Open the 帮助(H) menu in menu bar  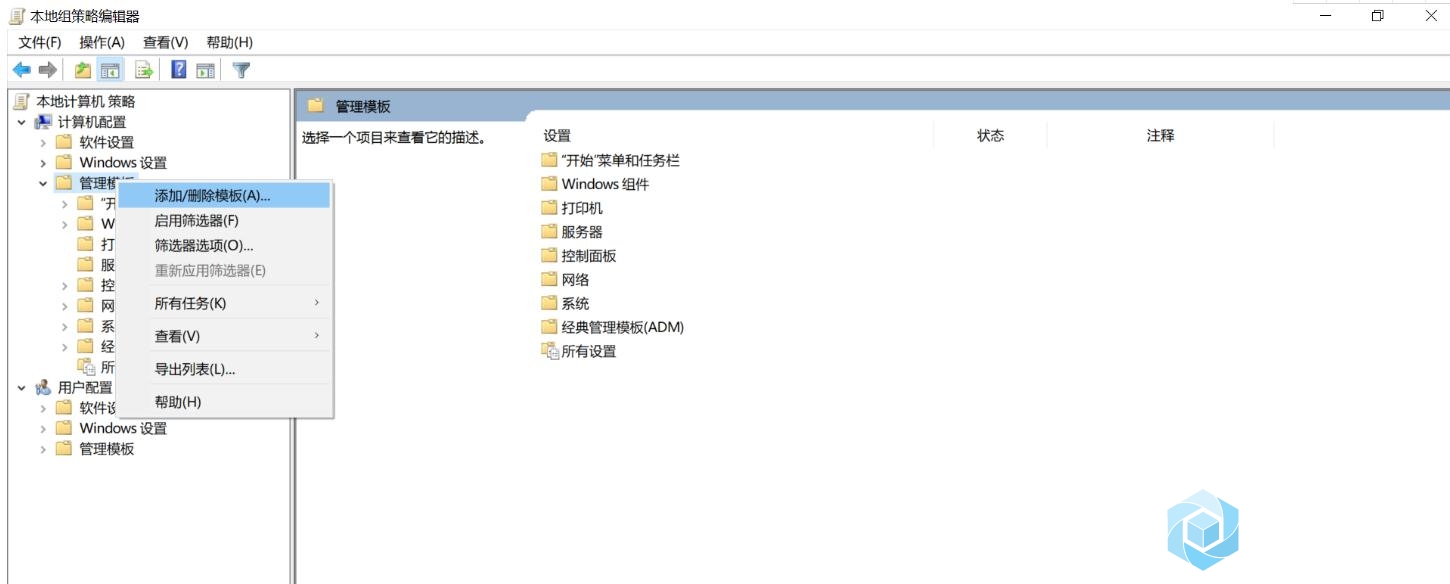[229, 42]
